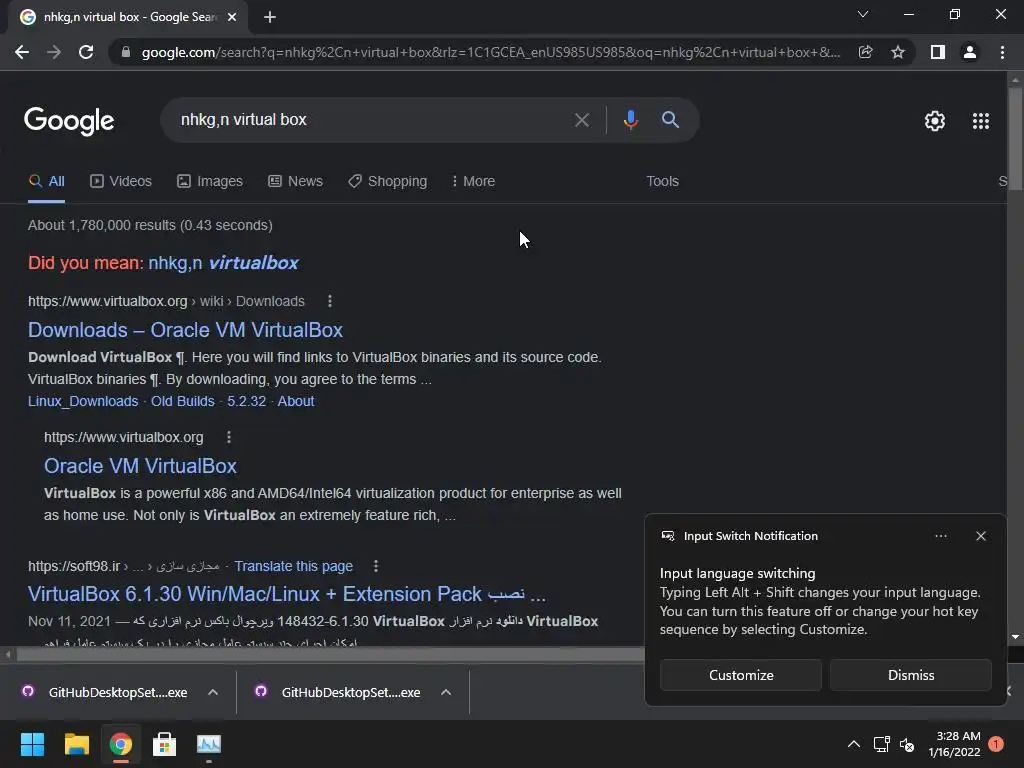This screenshot has height=768, width=1024.
Task: Click the Chrome address bar URL
Action: pos(490,52)
